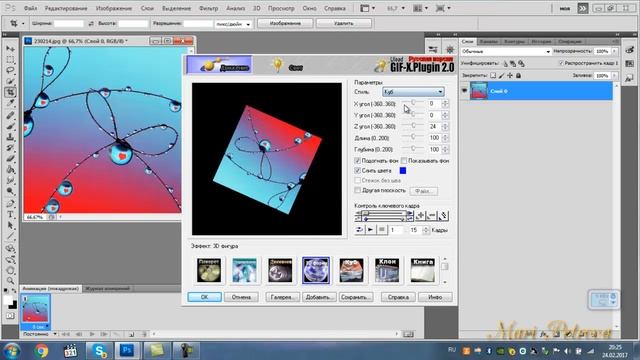Screen dimensions: 640x360
Task: Select the Куб effect thumbnail
Action: pyautogui.click(x=351, y=270)
